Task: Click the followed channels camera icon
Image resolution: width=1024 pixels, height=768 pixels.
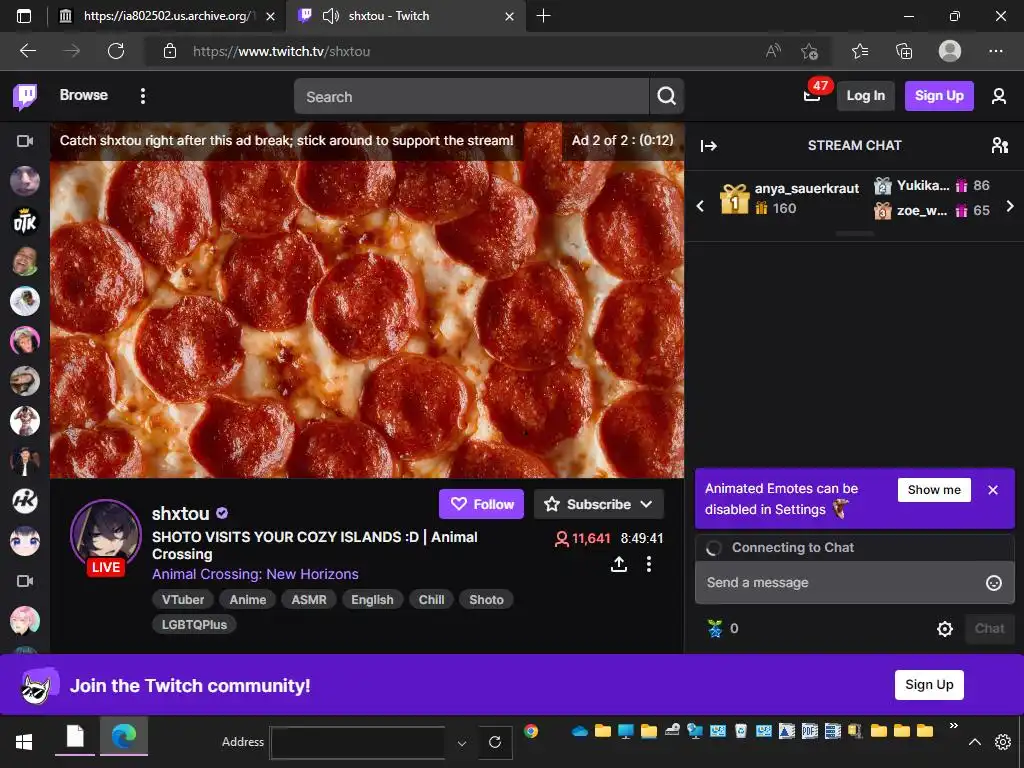Action: (25, 141)
